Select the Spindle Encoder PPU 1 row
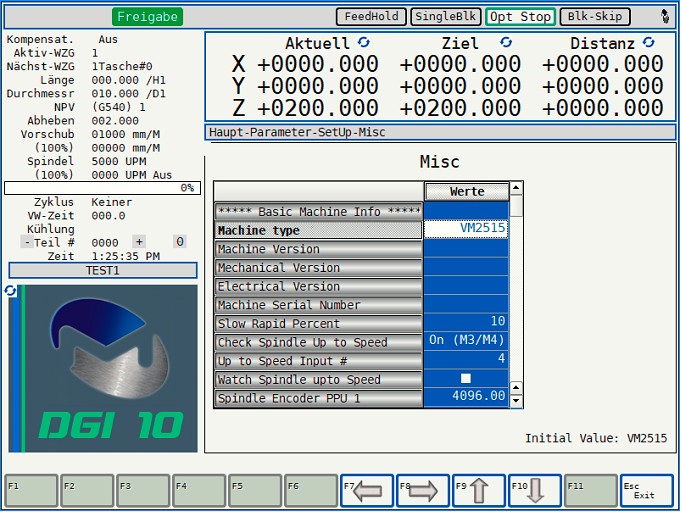Image resolution: width=682 pixels, height=512 pixels. pos(318,398)
